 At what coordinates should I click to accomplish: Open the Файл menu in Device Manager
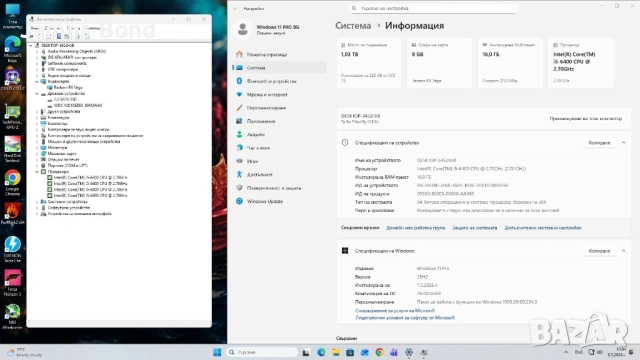(35, 28)
